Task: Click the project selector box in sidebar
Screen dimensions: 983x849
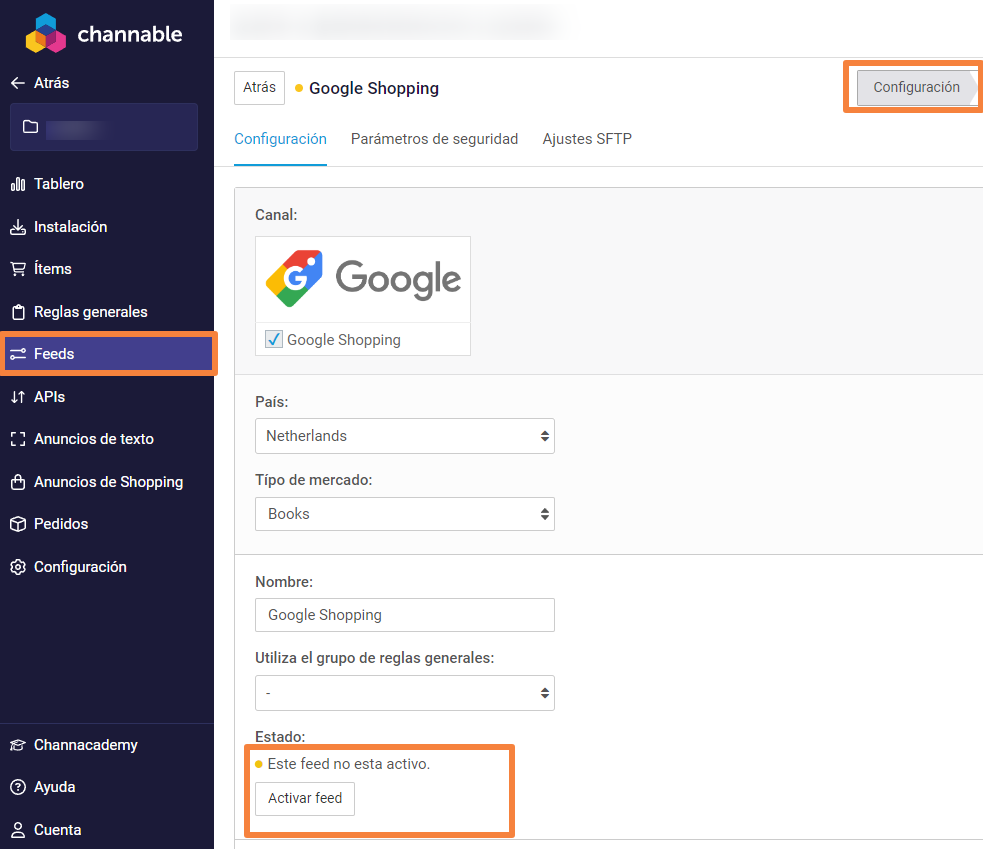Action: click(x=104, y=127)
